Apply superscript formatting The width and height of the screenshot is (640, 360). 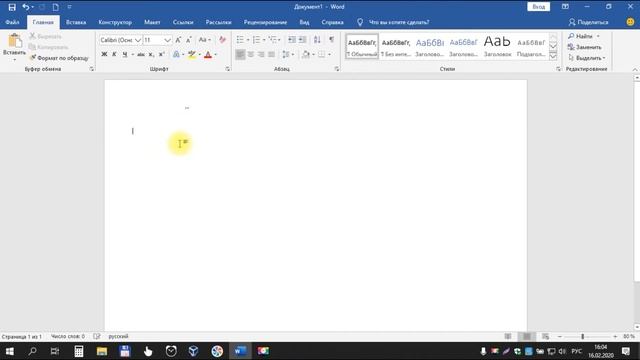(x=162, y=54)
